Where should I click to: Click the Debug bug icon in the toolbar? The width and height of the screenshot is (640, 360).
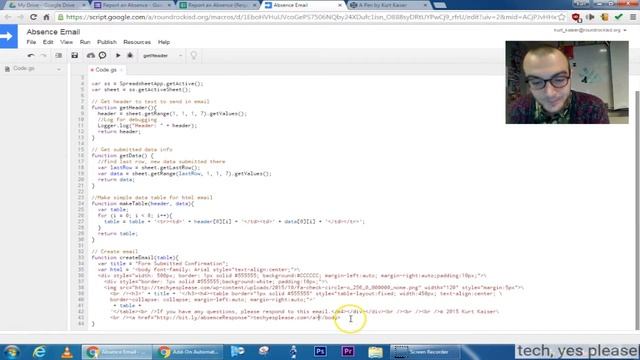tap(130, 55)
